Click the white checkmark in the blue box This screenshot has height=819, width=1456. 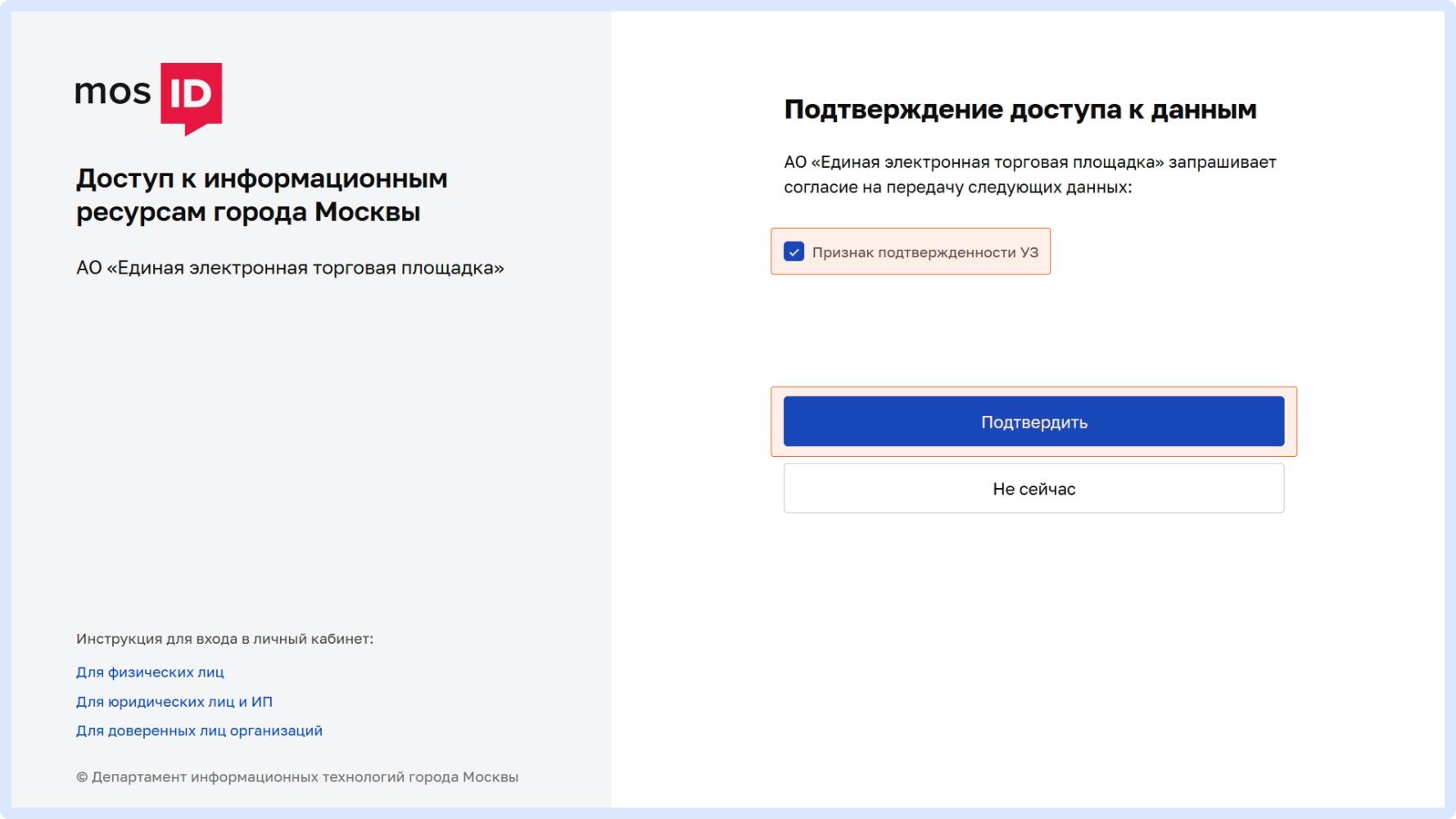[x=794, y=252]
